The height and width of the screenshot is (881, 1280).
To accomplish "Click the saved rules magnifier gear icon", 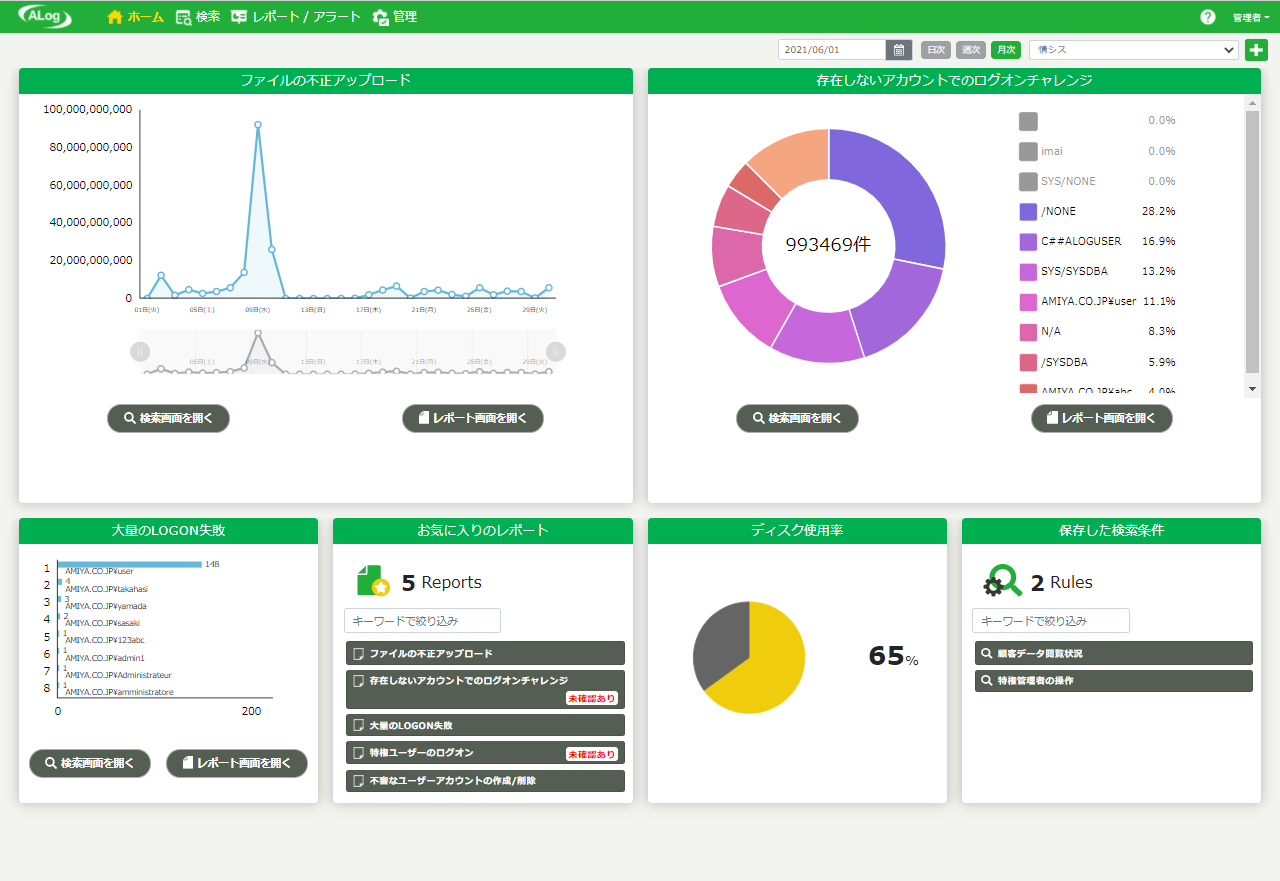I will point(1002,581).
